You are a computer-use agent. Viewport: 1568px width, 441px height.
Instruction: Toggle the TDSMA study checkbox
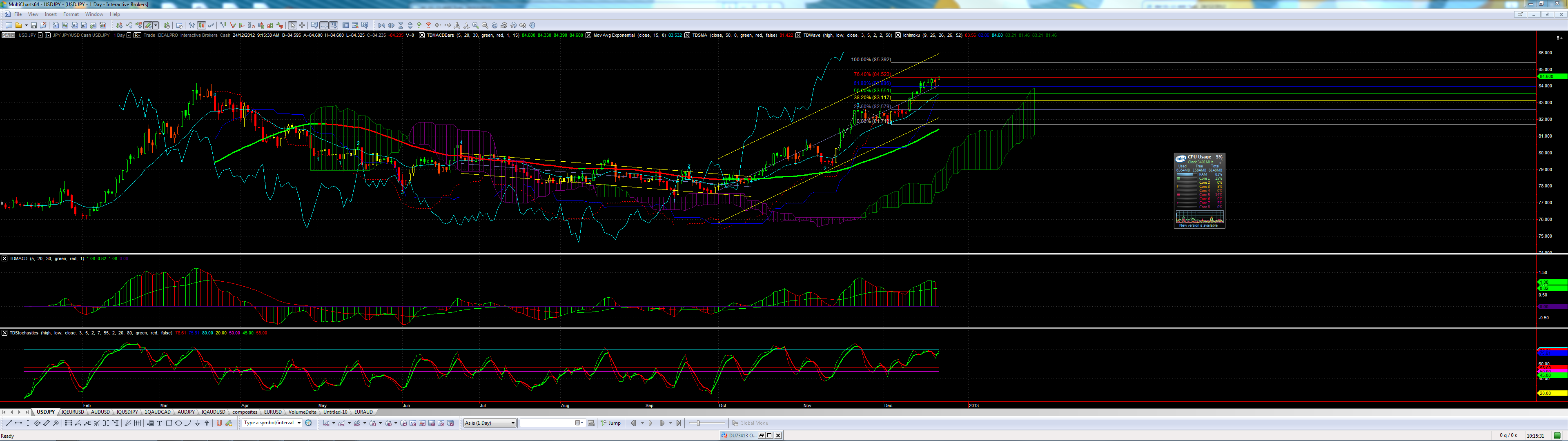click(687, 36)
